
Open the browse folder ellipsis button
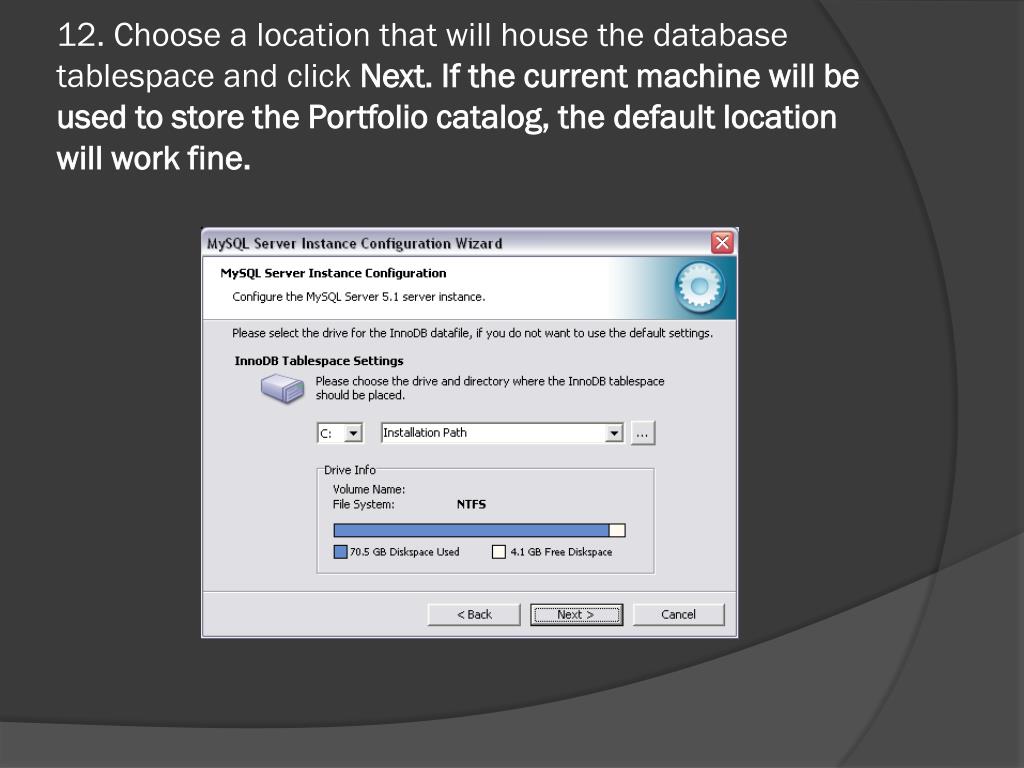pyautogui.click(x=643, y=433)
